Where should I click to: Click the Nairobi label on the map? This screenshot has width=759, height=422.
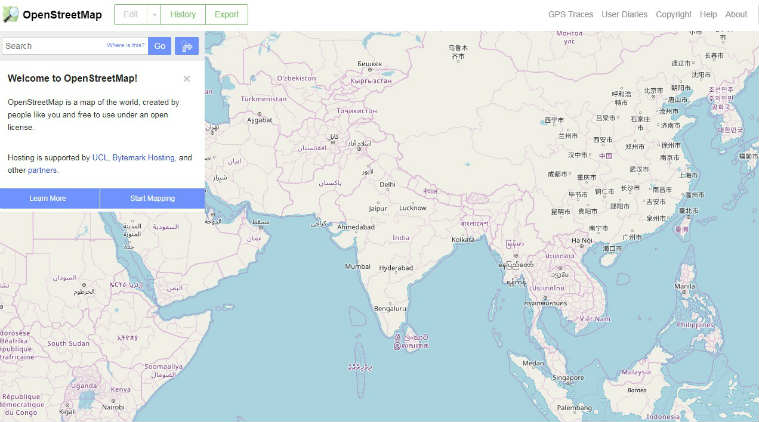tap(113, 407)
